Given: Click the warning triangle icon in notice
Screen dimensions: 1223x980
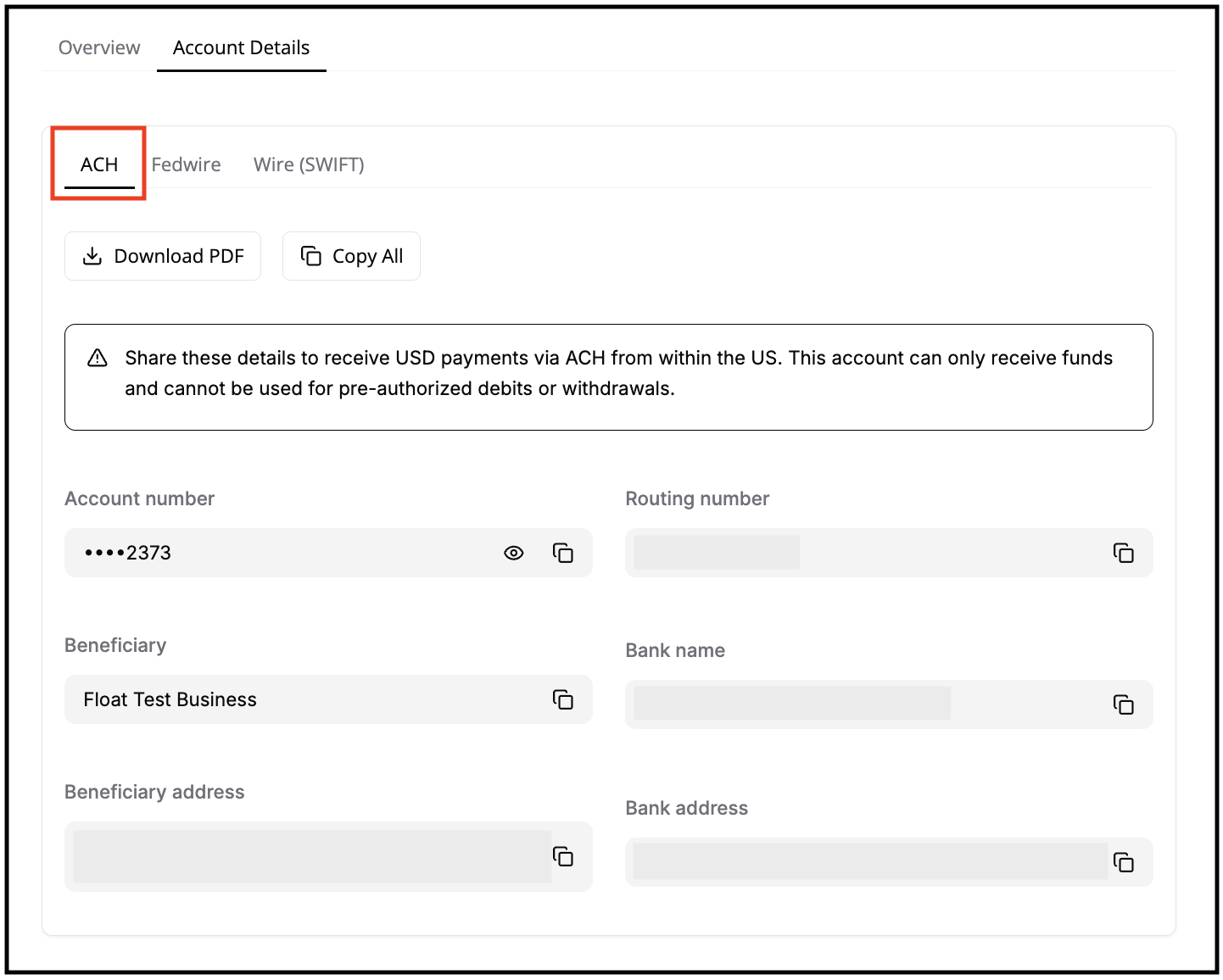Looking at the screenshot, I should pyautogui.click(x=98, y=358).
